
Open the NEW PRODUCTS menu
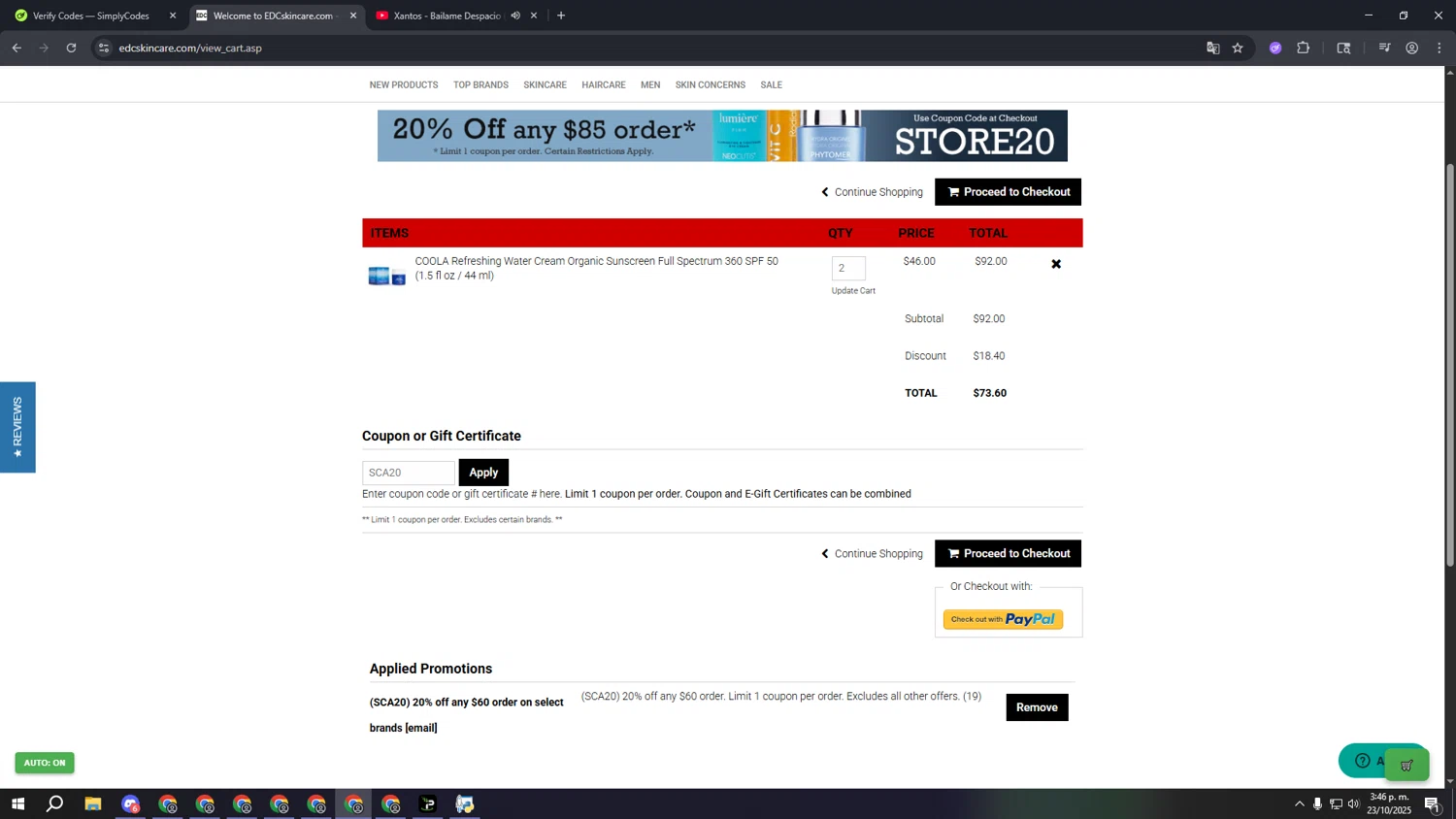click(404, 85)
